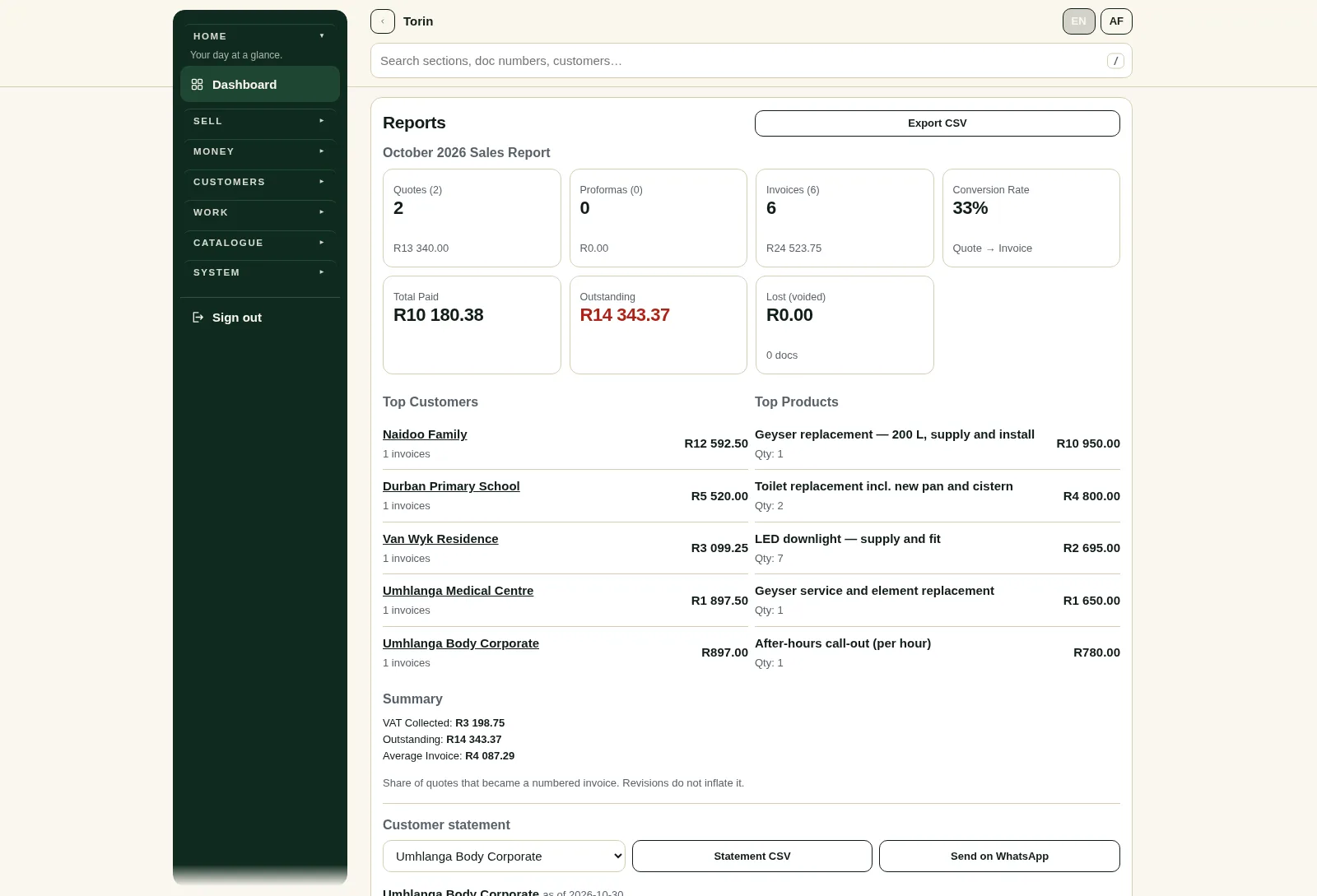Expand the SYSTEM sidebar section
This screenshot has width=1317, height=896.
[x=260, y=272]
